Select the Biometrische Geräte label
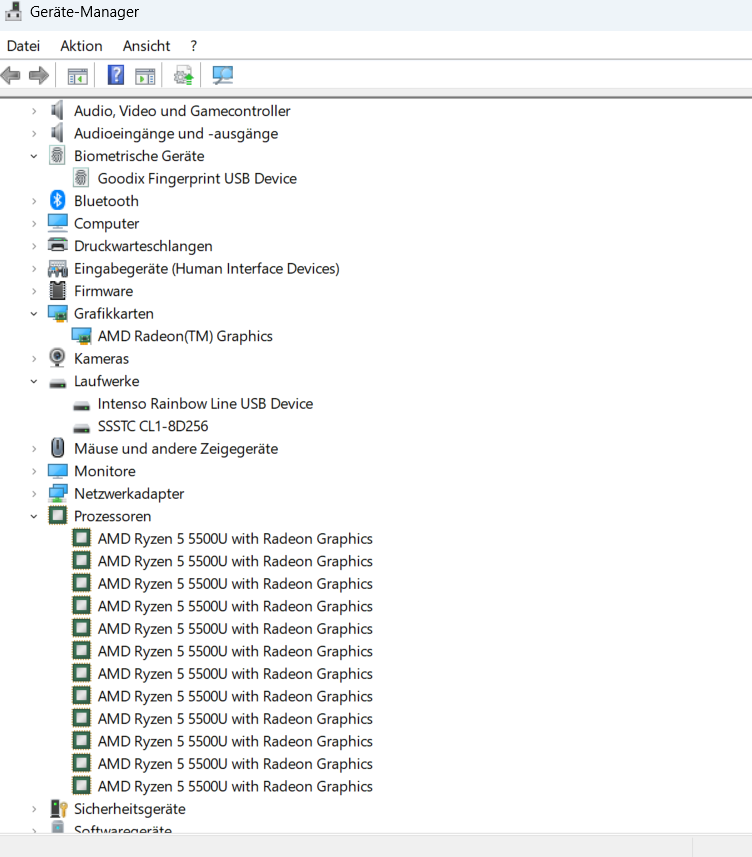The image size is (752, 857). coord(139,156)
